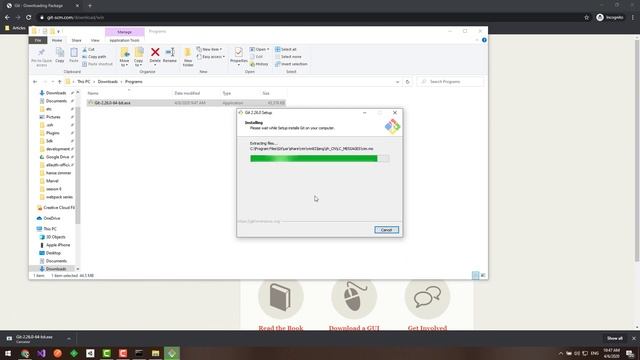This screenshot has width=640, height=360.
Task: Show hidden system tray icons
Action: (x=561, y=353)
